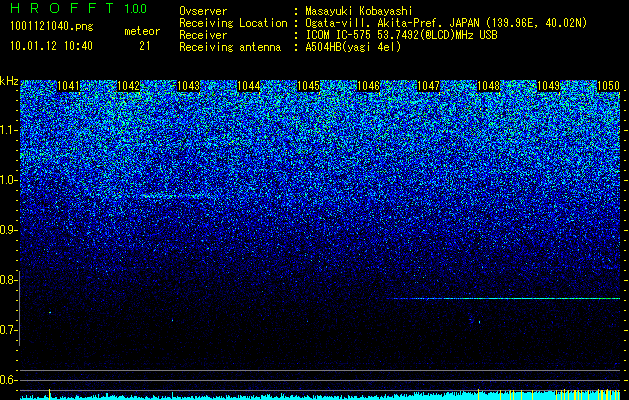Click the 1.1 kHz axis label
The height and width of the screenshot is (400, 629).
click(7, 130)
